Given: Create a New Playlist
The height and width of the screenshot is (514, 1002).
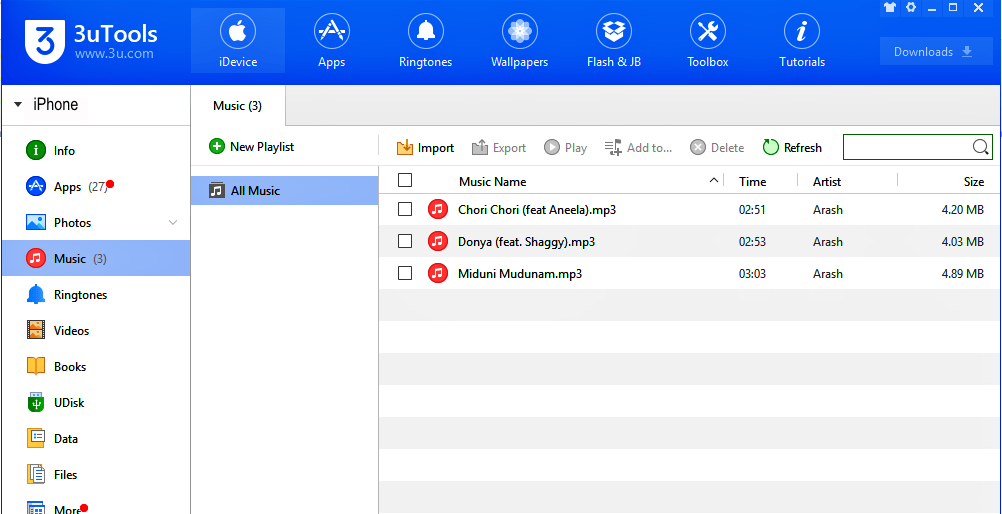Looking at the screenshot, I should [x=252, y=146].
